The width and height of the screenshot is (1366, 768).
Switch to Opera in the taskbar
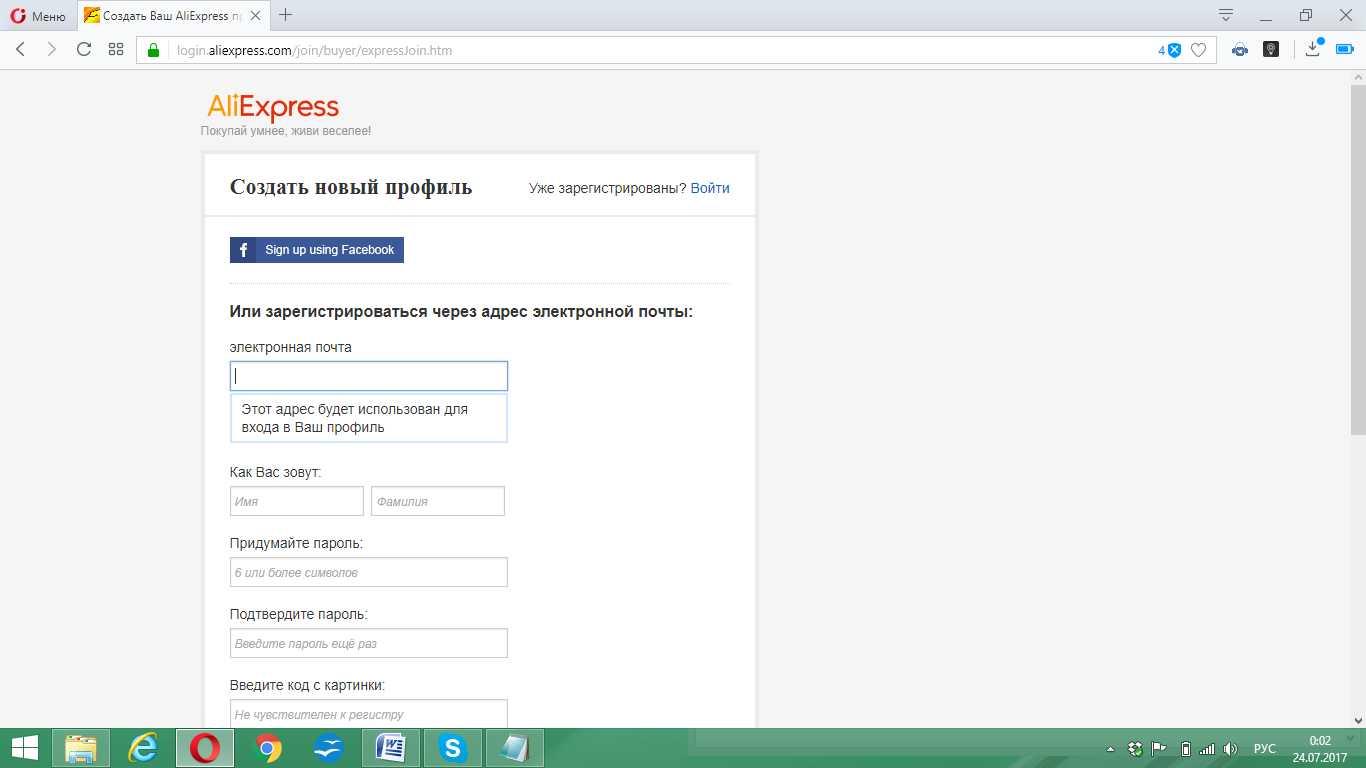[x=205, y=748]
